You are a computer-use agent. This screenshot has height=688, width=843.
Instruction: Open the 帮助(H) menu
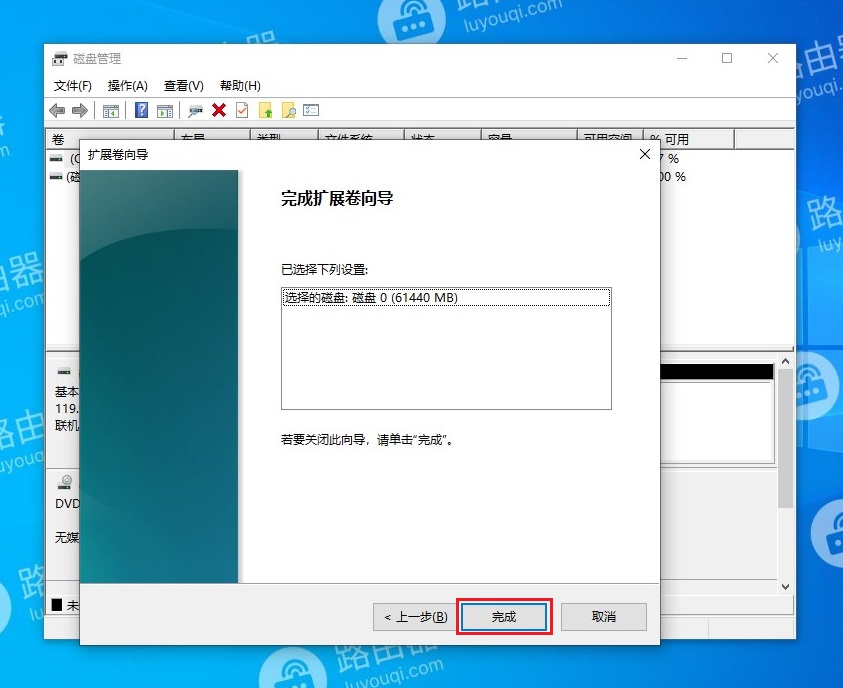[x=240, y=86]
